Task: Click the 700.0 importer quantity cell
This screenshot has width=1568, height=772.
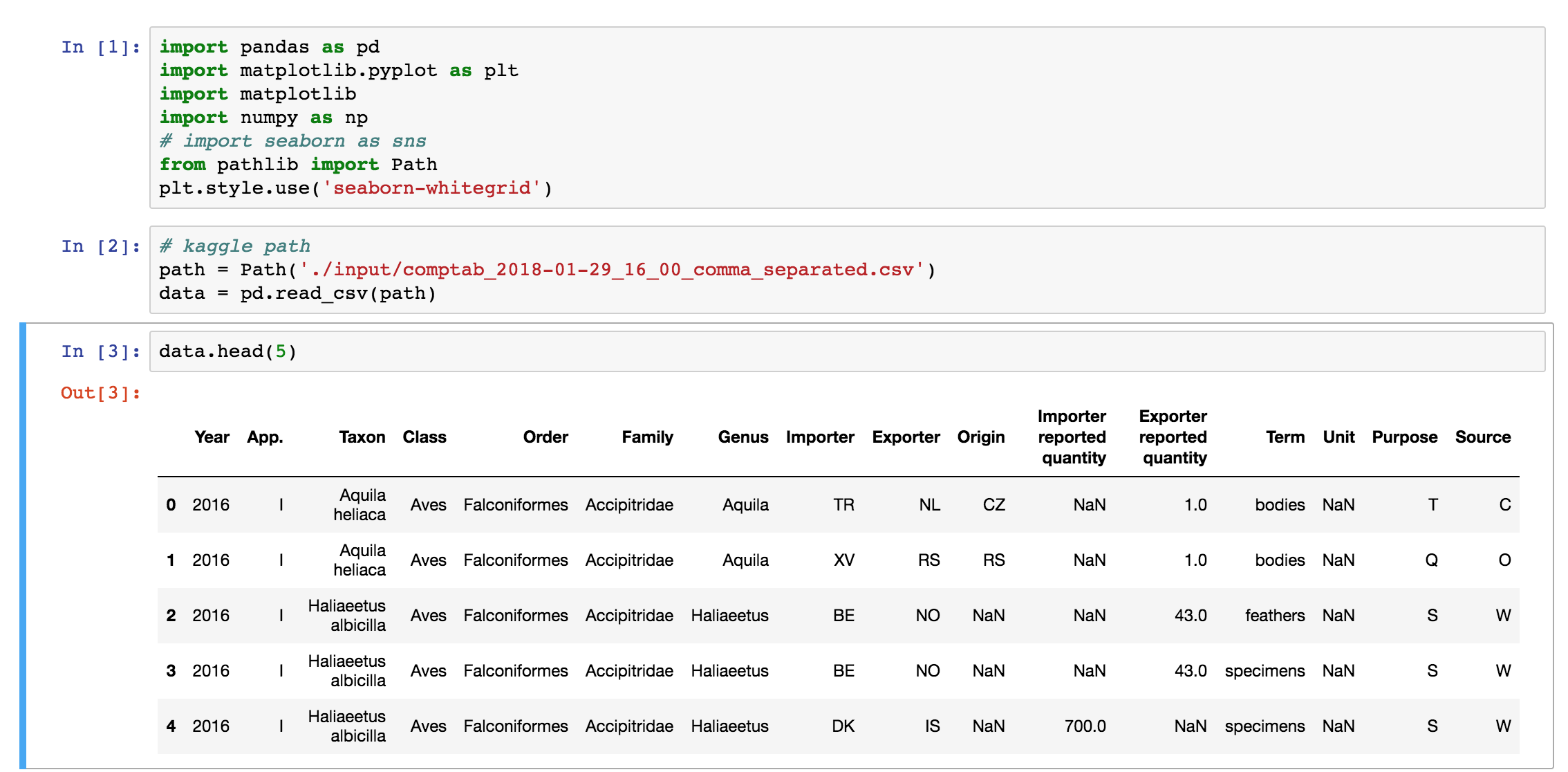Action: click(1085, 726)
